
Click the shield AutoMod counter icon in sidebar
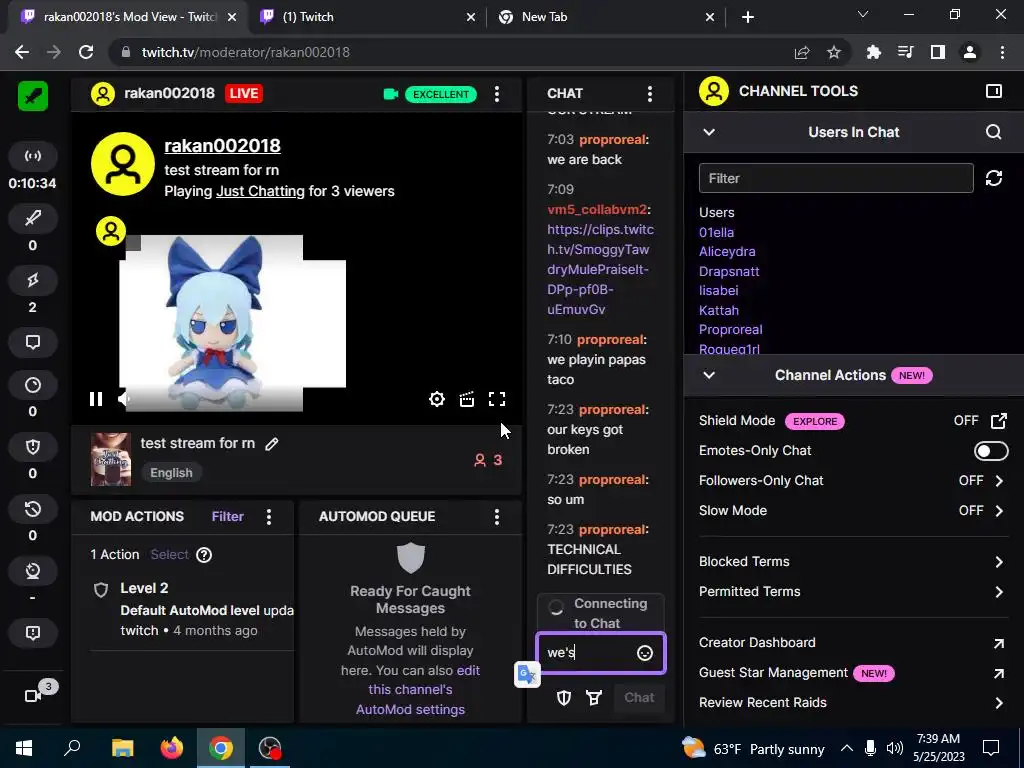(x=33, y=447)
